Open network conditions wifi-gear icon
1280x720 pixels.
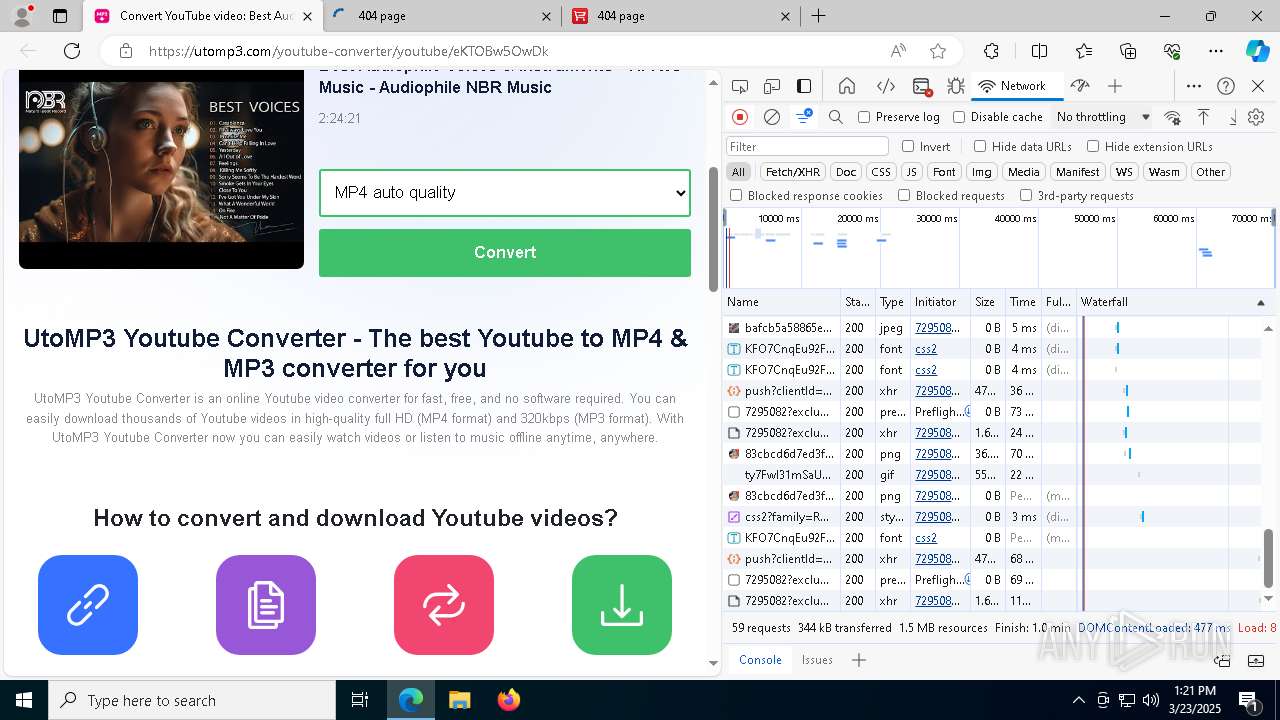1173,117
